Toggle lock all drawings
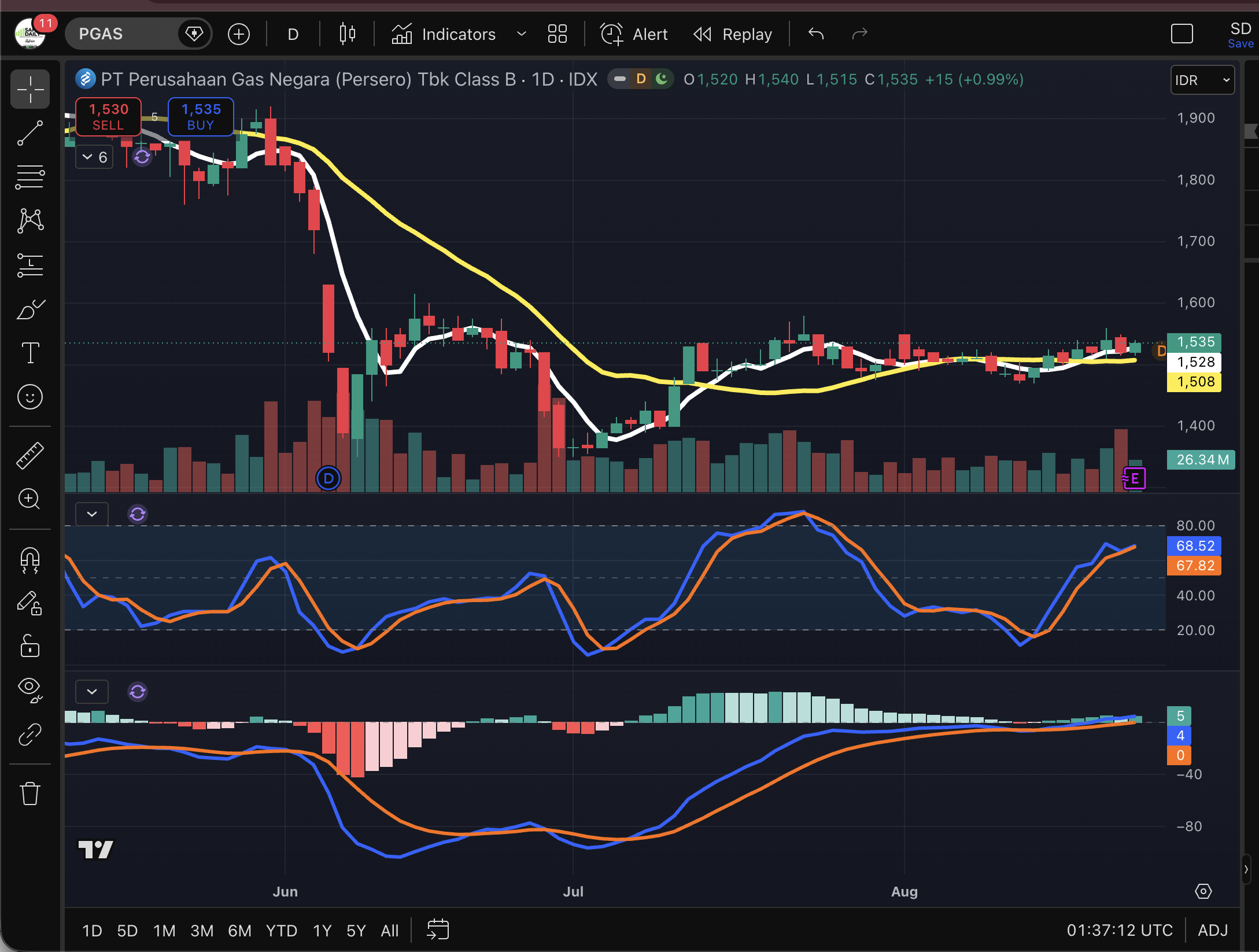 pyautogui.click(x=30, y=645)
